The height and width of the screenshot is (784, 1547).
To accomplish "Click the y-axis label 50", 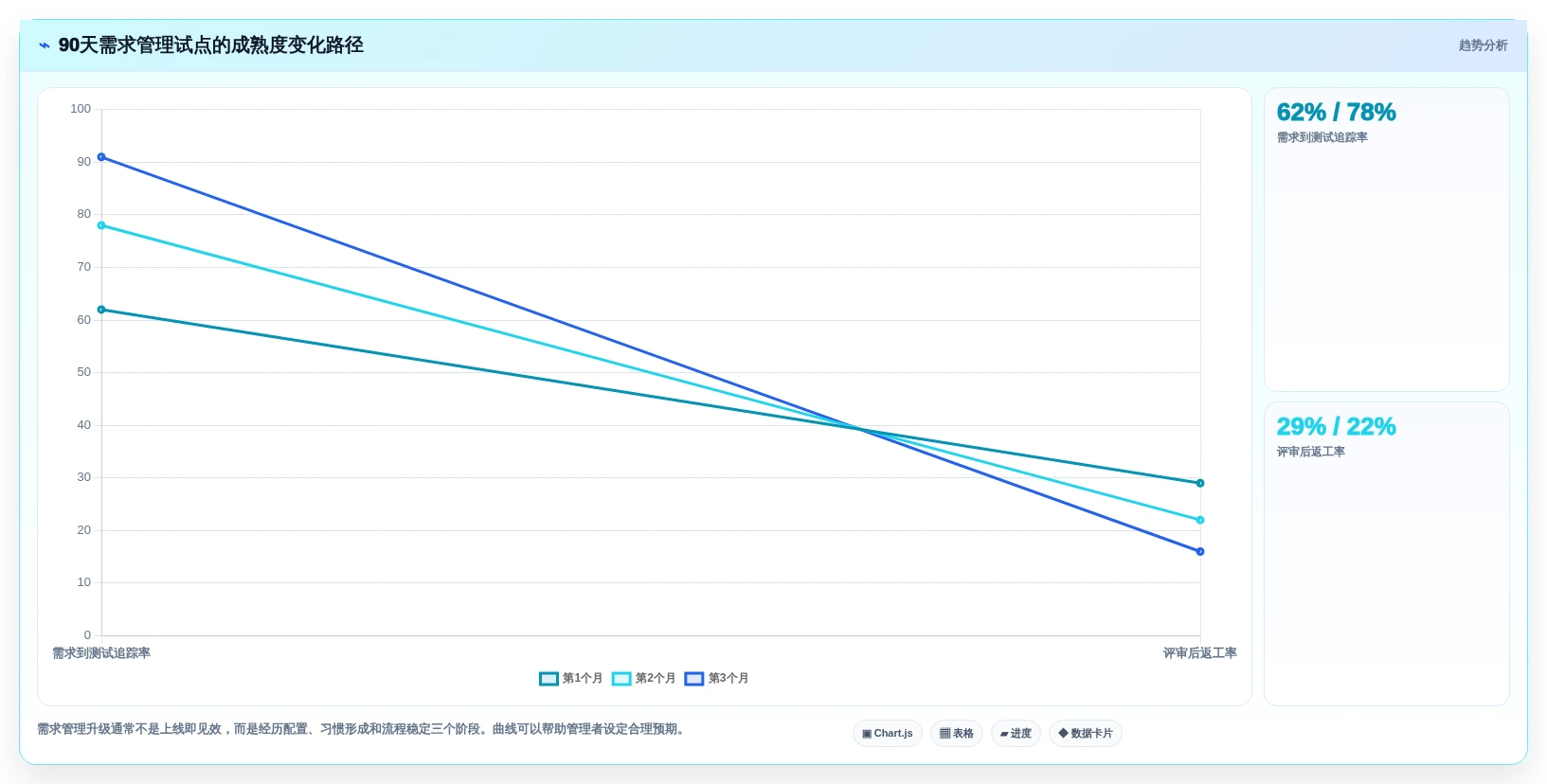I will [x=84, y=372].
